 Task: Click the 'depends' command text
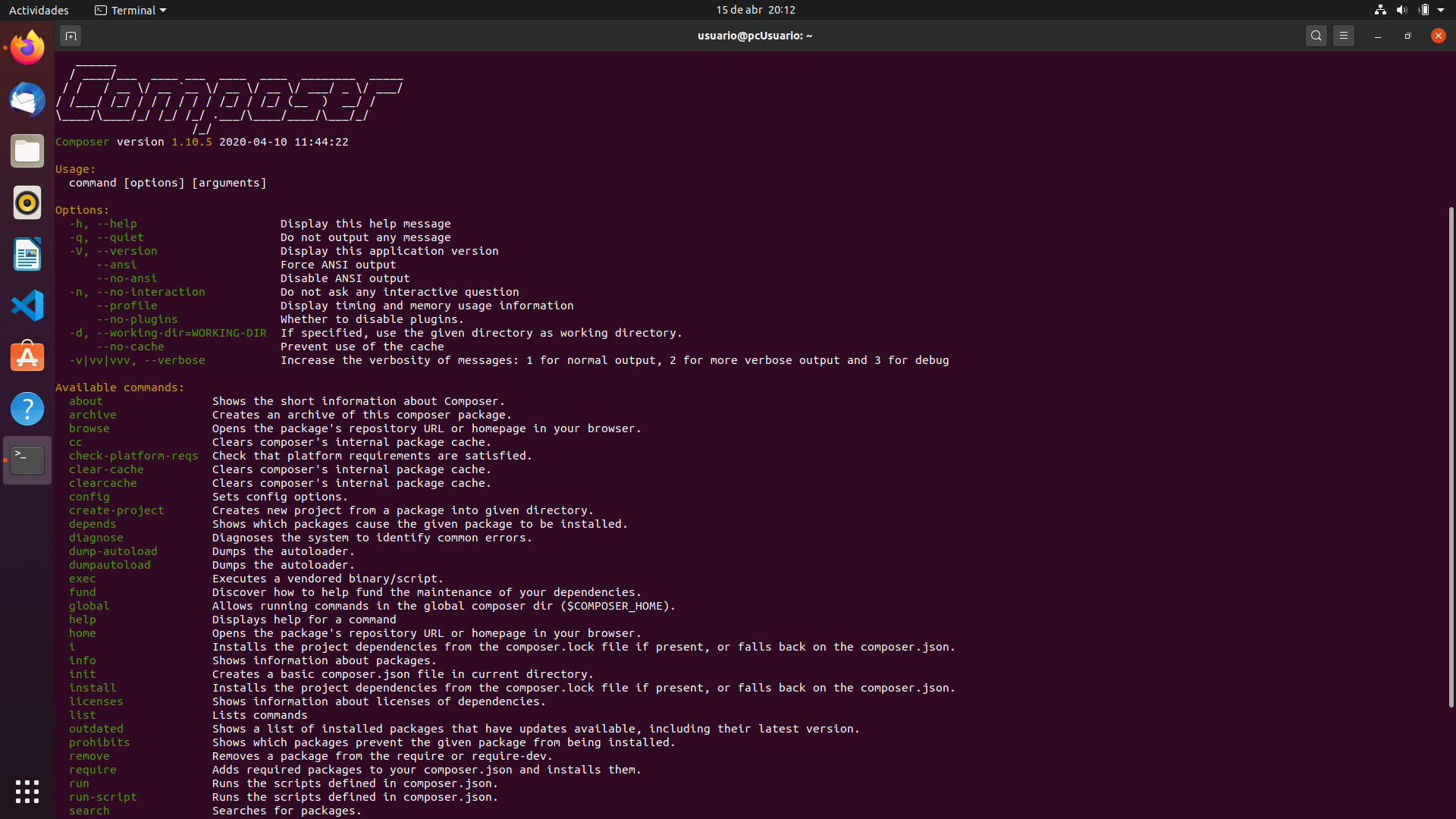[93, 524]
